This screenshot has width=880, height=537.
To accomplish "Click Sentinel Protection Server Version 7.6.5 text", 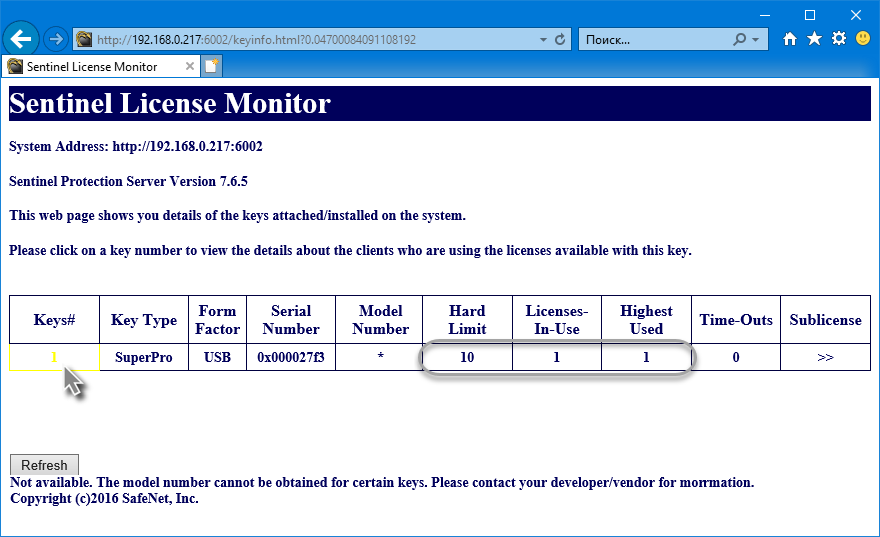I will coord(129,181).
